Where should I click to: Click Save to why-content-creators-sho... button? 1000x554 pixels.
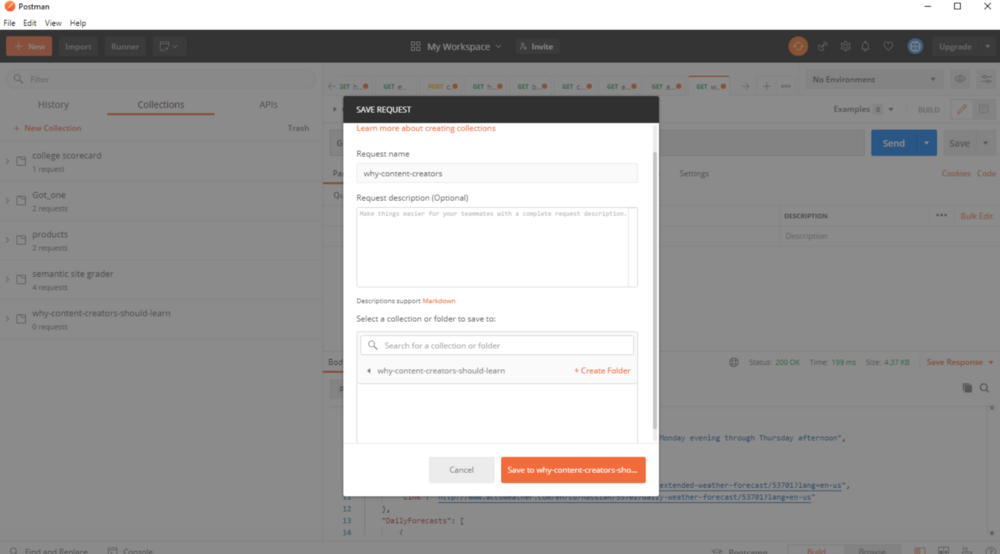pyautogui.click(x=573, y=470)
